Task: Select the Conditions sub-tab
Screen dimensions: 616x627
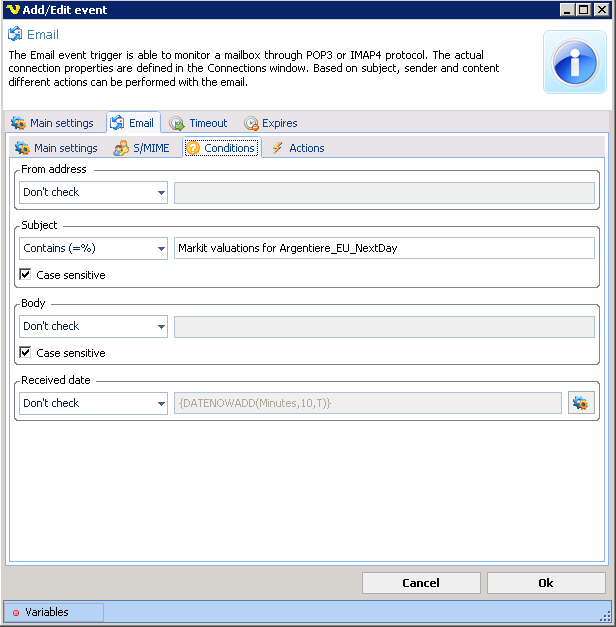Action: (221, 148)
